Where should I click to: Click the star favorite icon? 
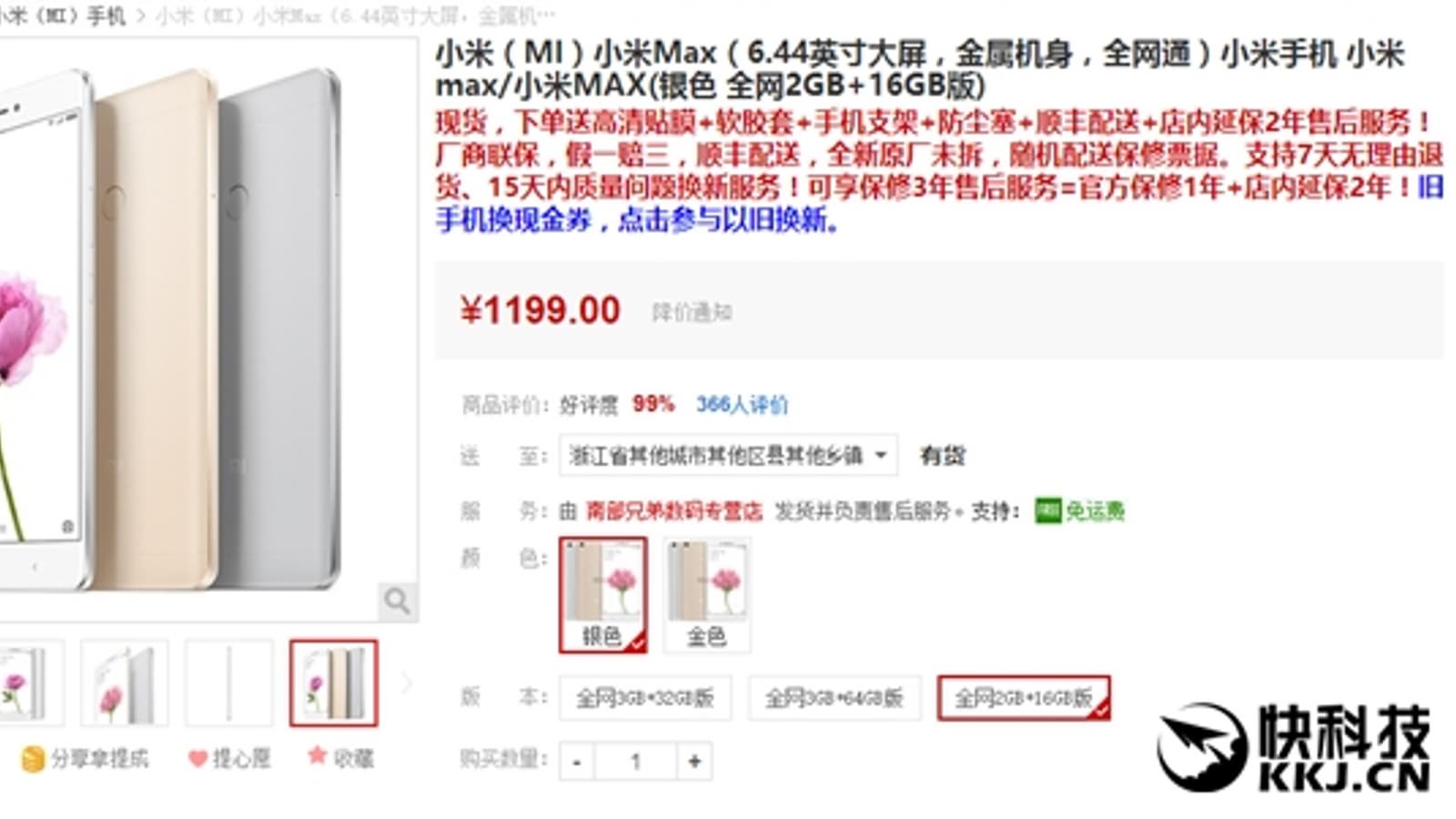click(x=317, y=755)
